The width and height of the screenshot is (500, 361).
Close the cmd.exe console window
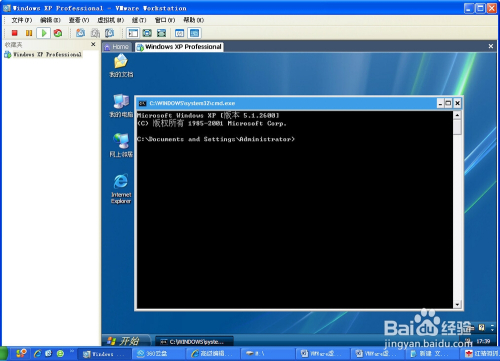coord(457,103)
